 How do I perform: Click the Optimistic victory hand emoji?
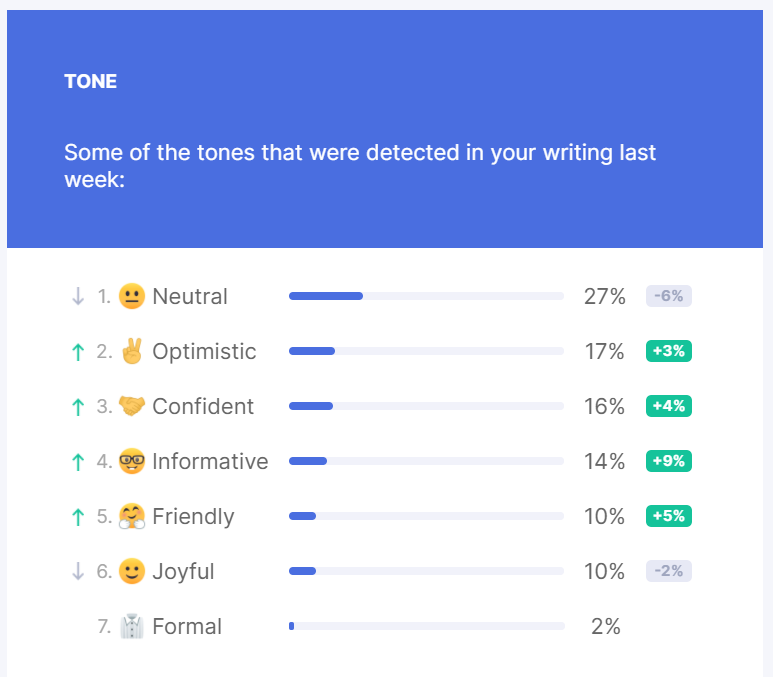click(131, 351)
